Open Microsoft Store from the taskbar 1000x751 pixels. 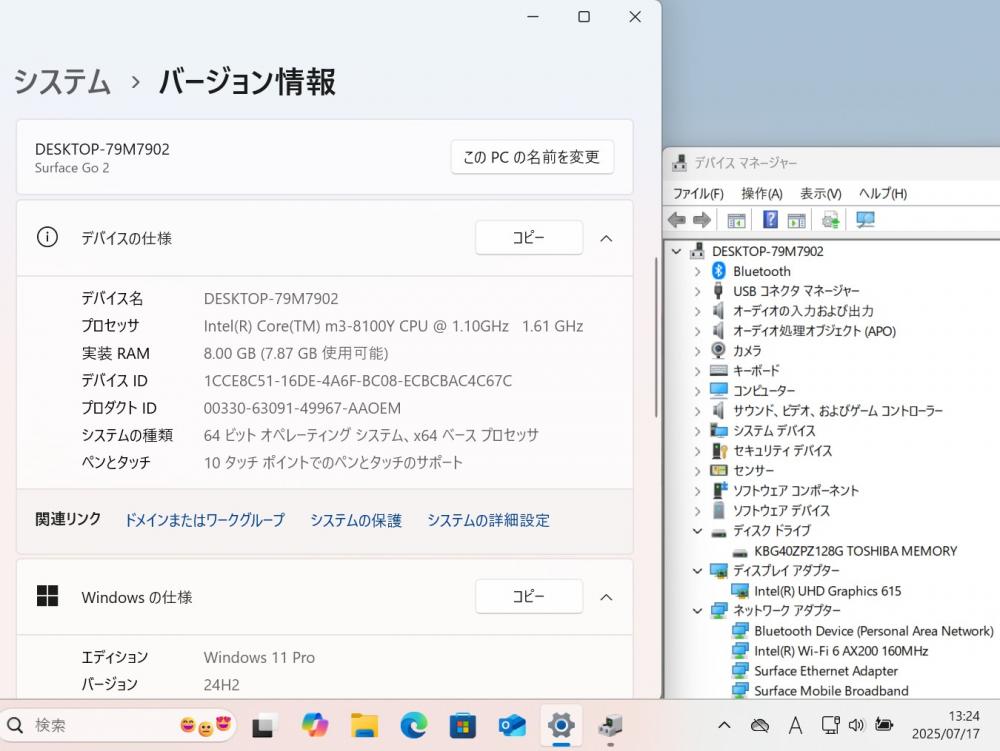463,725
